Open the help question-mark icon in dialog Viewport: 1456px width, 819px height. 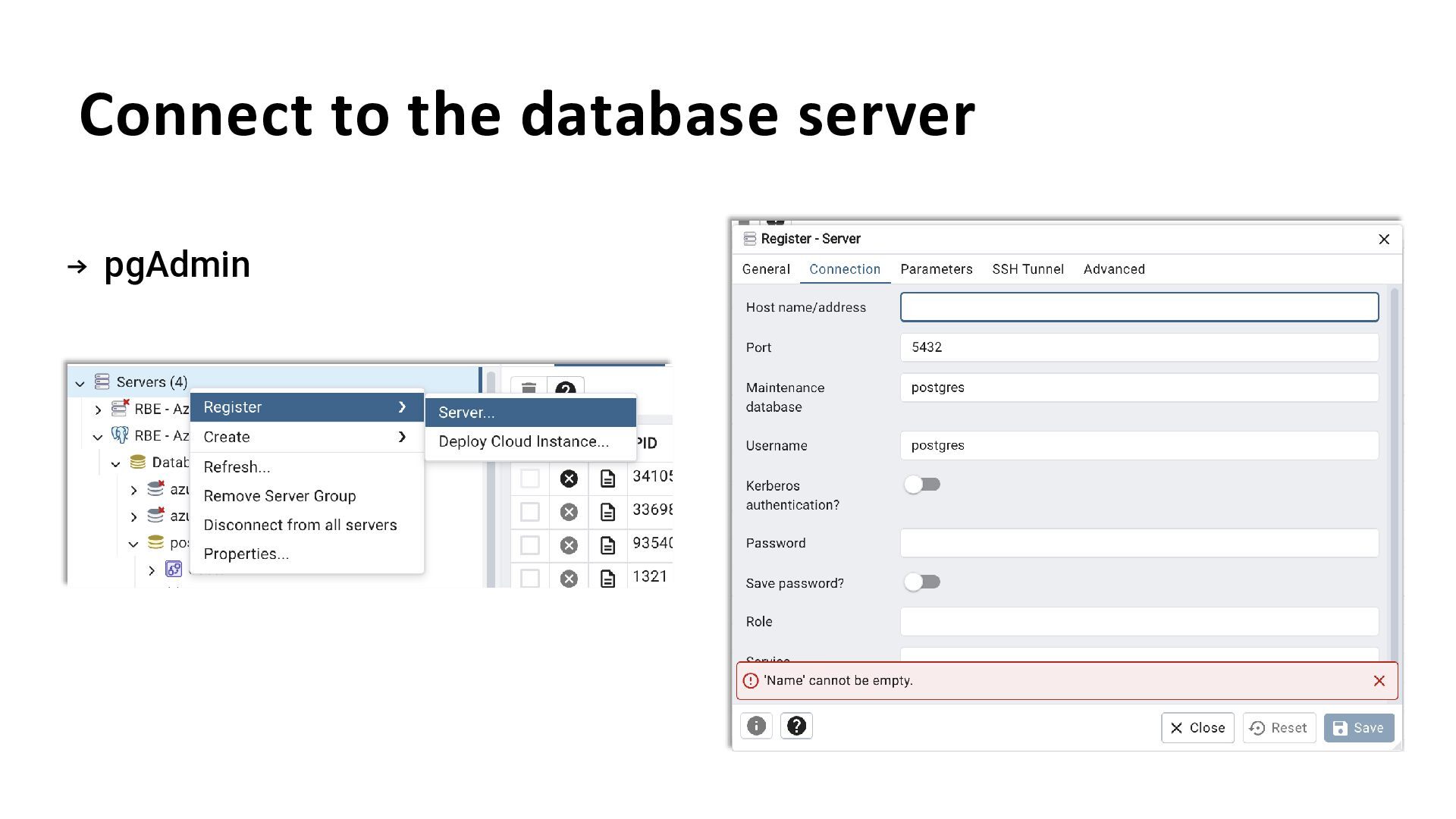(796, 726)
